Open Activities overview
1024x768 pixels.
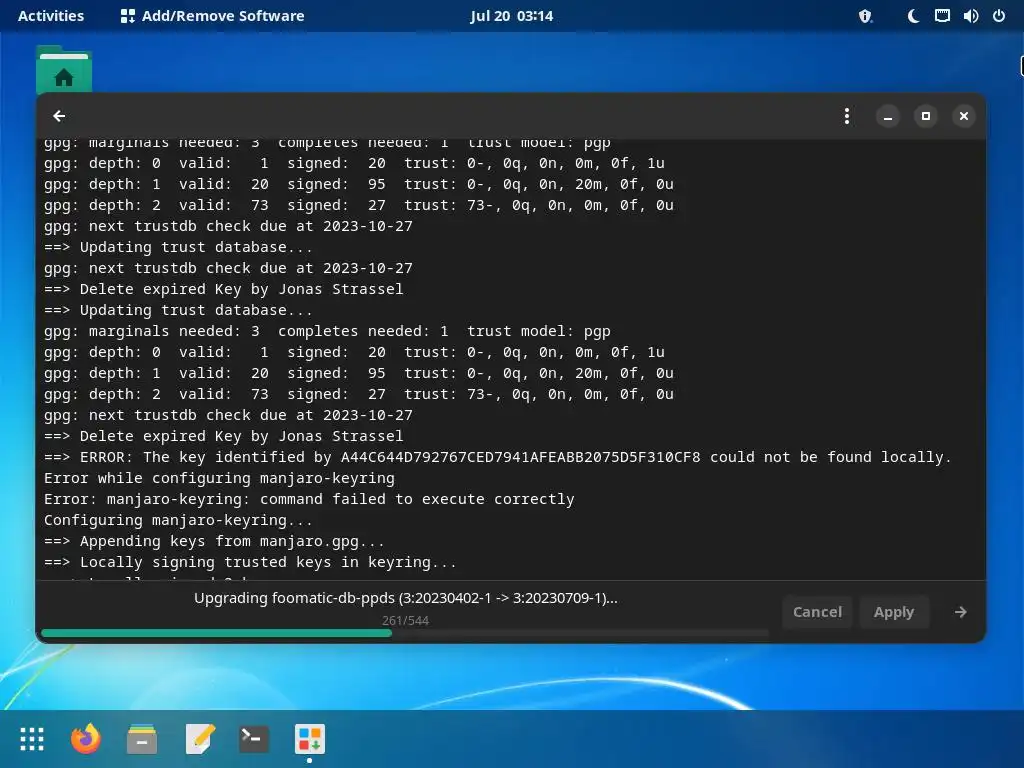(51, 16)
